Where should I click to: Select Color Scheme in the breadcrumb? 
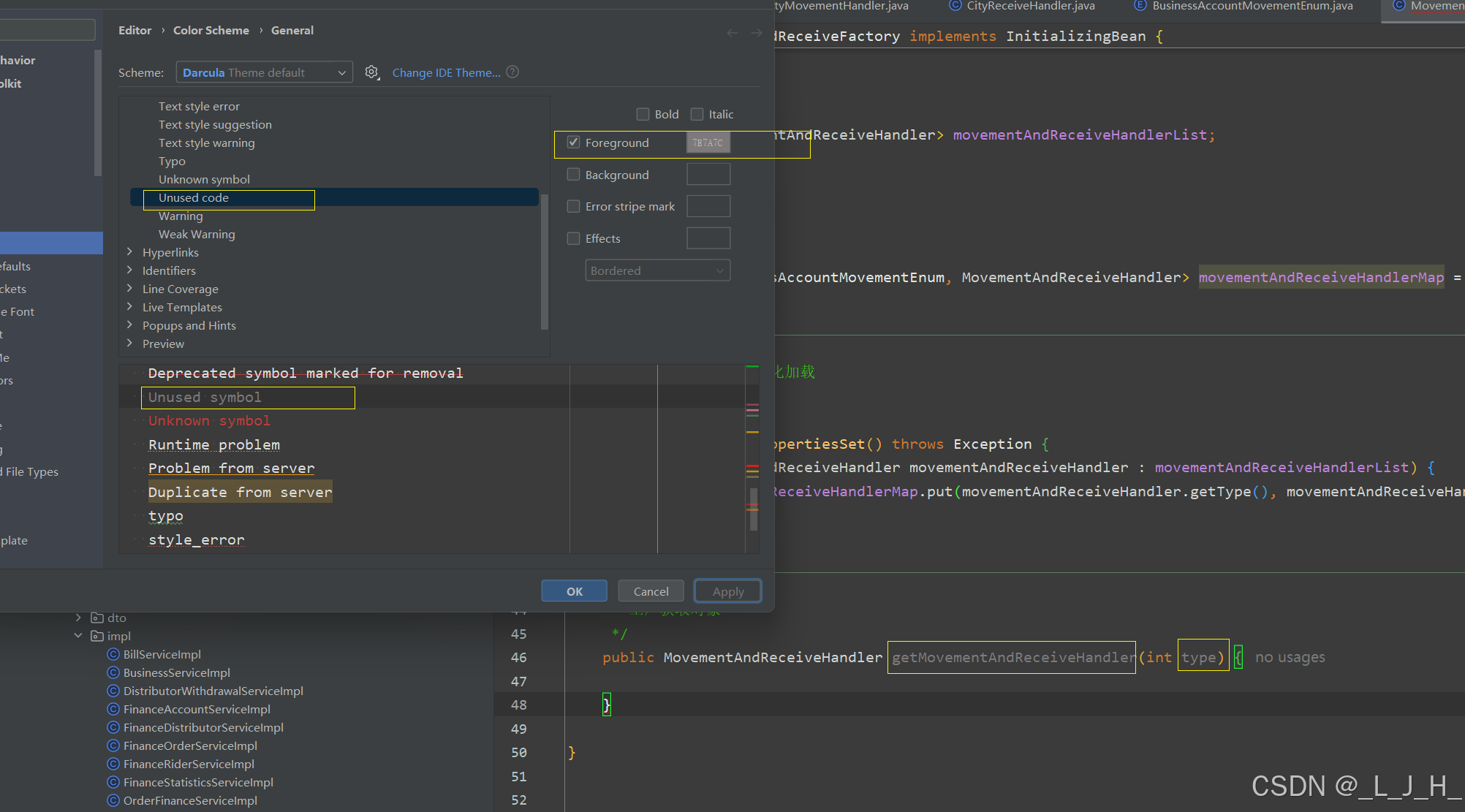pyautogui.click(x=211, y=30)
